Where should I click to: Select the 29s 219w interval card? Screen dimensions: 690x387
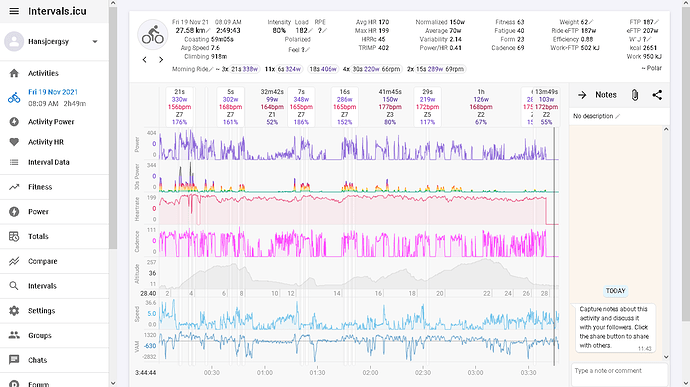coord(427,107)
